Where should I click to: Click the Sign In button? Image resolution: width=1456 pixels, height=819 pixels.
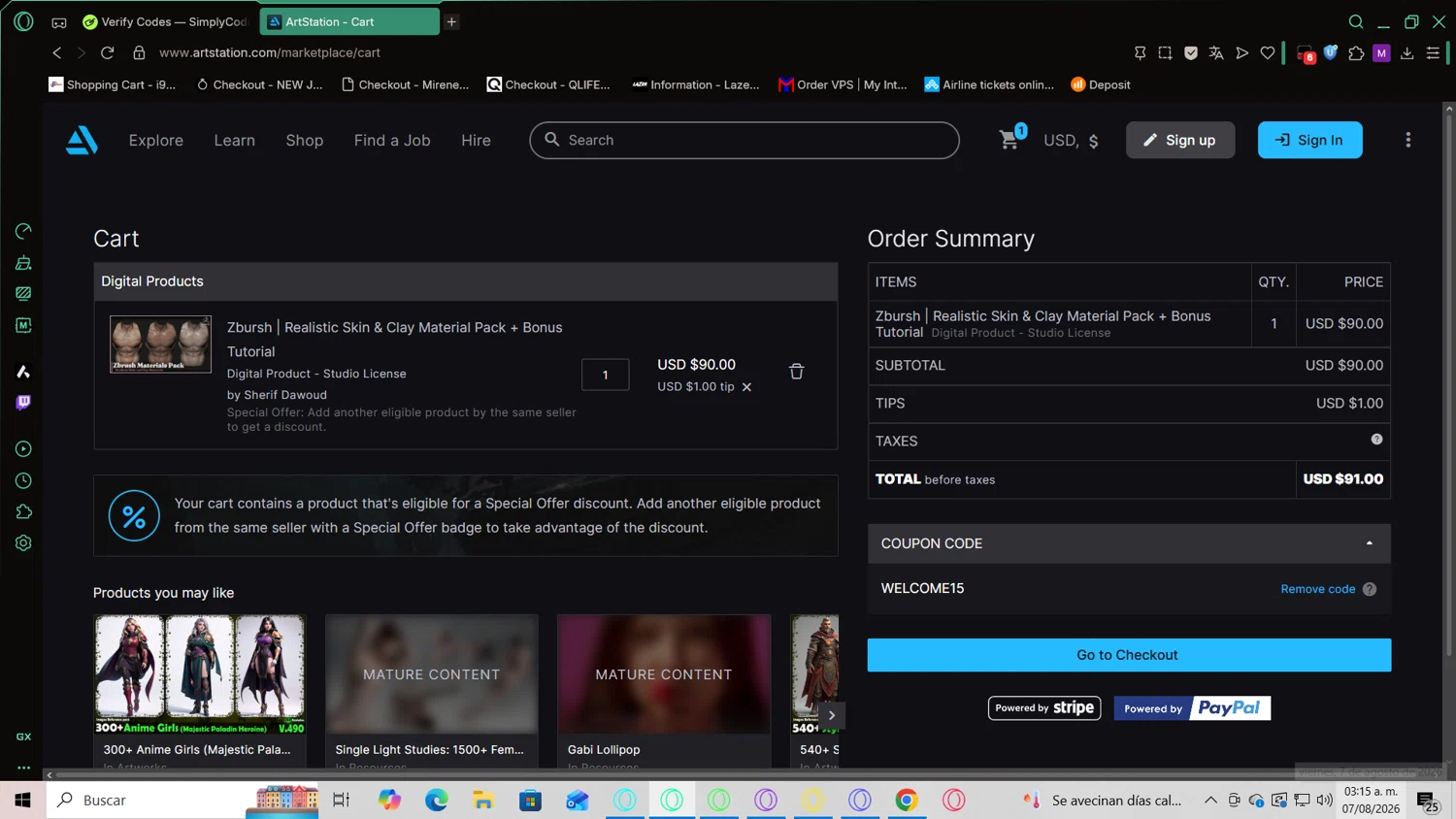tap(1310, 140)
